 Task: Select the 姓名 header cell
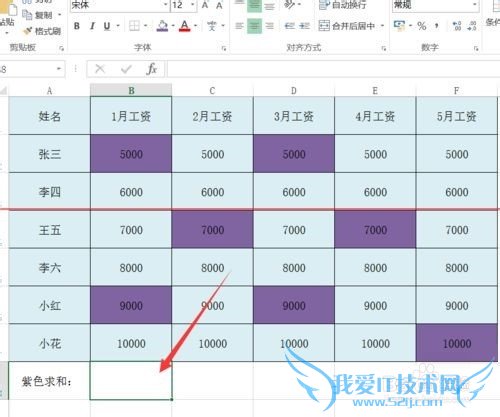click(x=49, y=116)
